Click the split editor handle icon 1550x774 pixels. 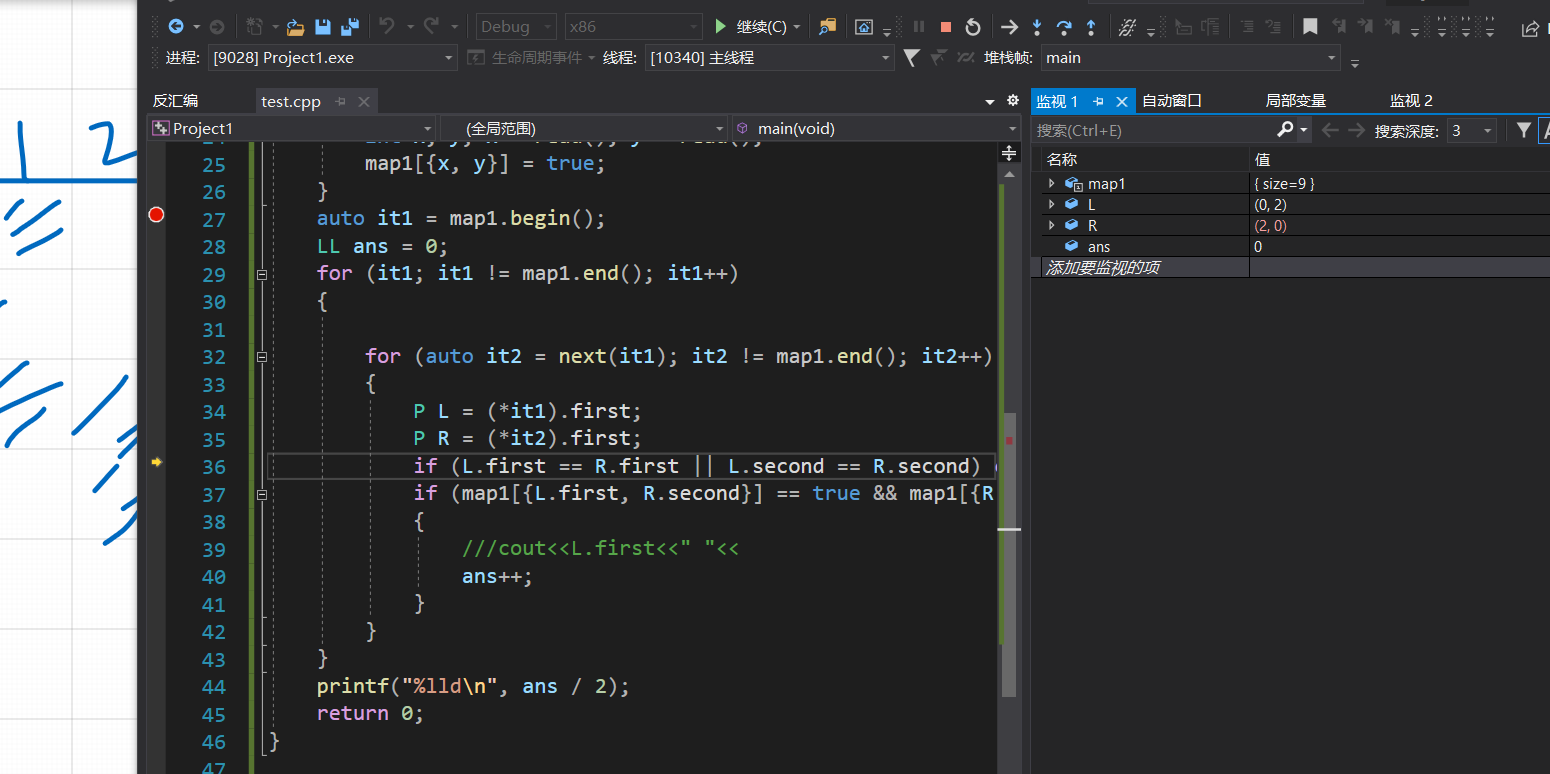click(x=1008, y=153)
